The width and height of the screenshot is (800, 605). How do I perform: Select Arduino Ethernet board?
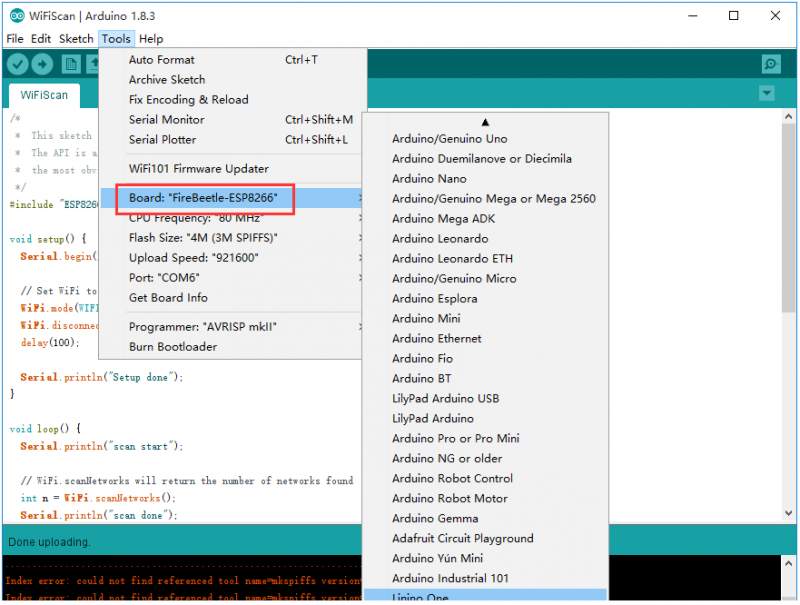click(485, 338)
